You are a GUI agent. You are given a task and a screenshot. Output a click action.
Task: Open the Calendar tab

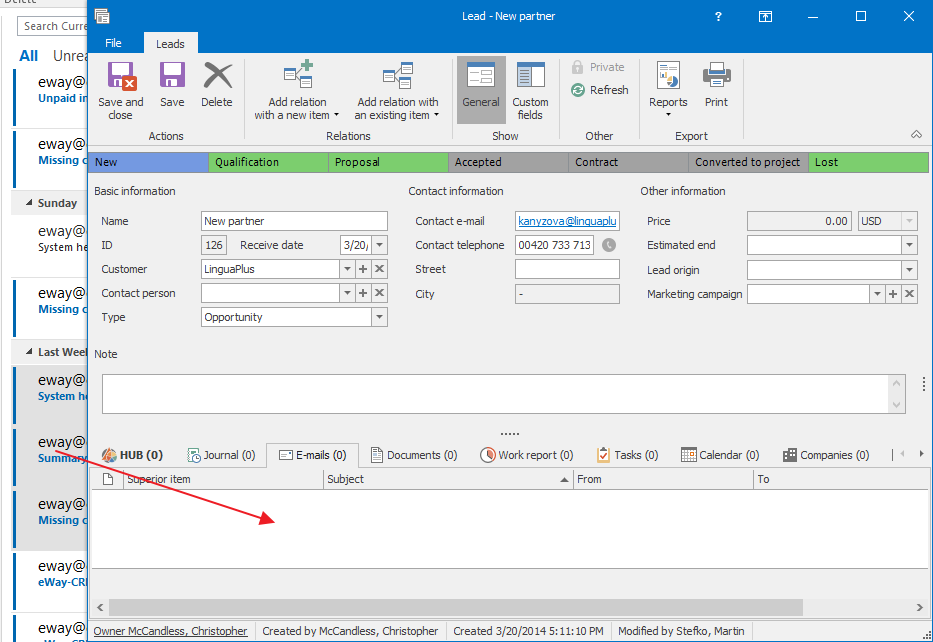[721, 455]
